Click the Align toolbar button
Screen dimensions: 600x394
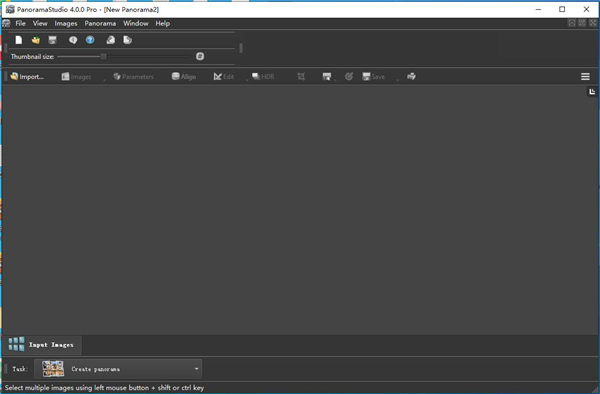[x=184, y=77]
